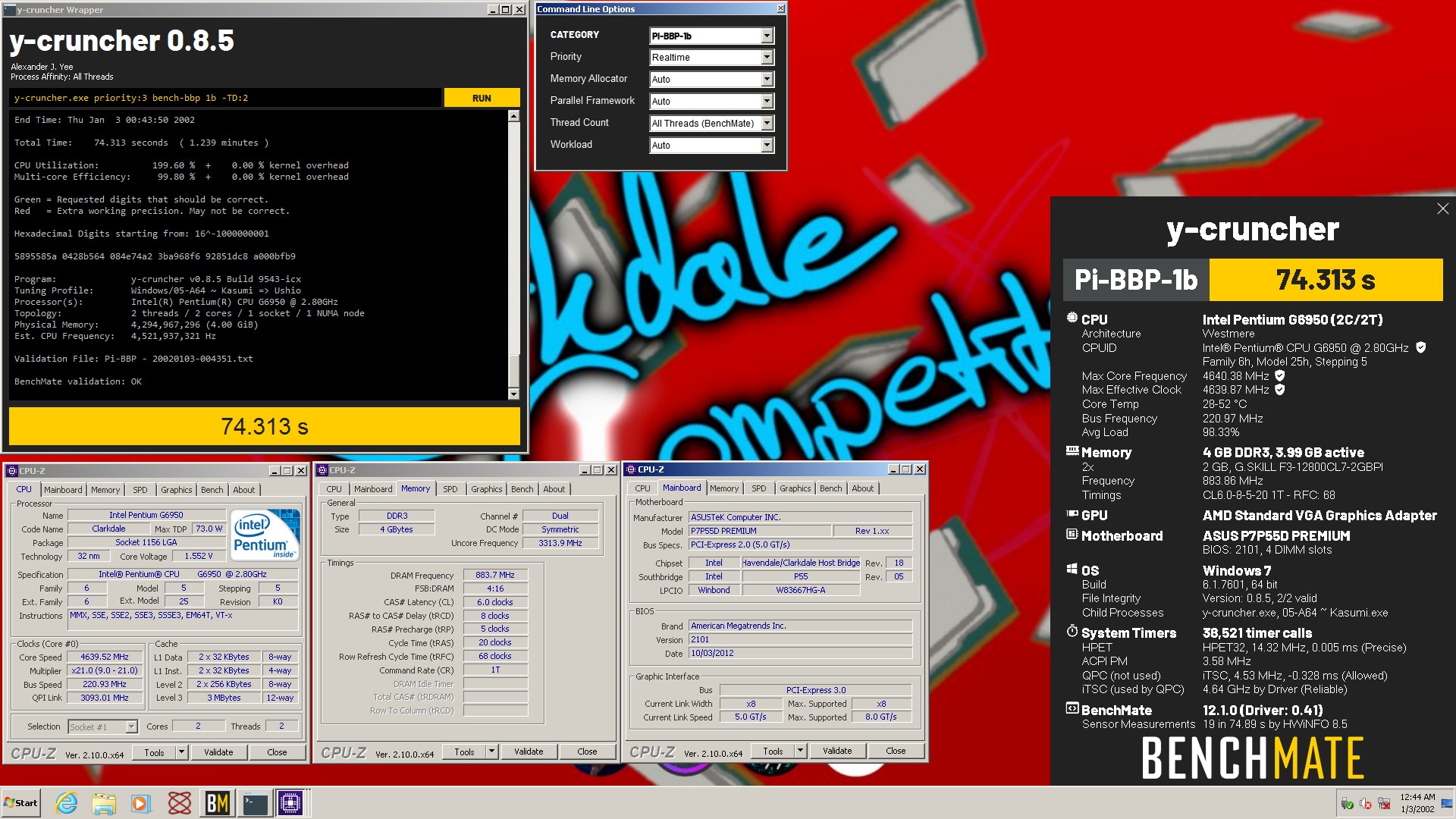Click the yellow RUN button in y-cruncher
This screenshot has width=1456, height=819.
pyautogui.click(x=482, y=98)
